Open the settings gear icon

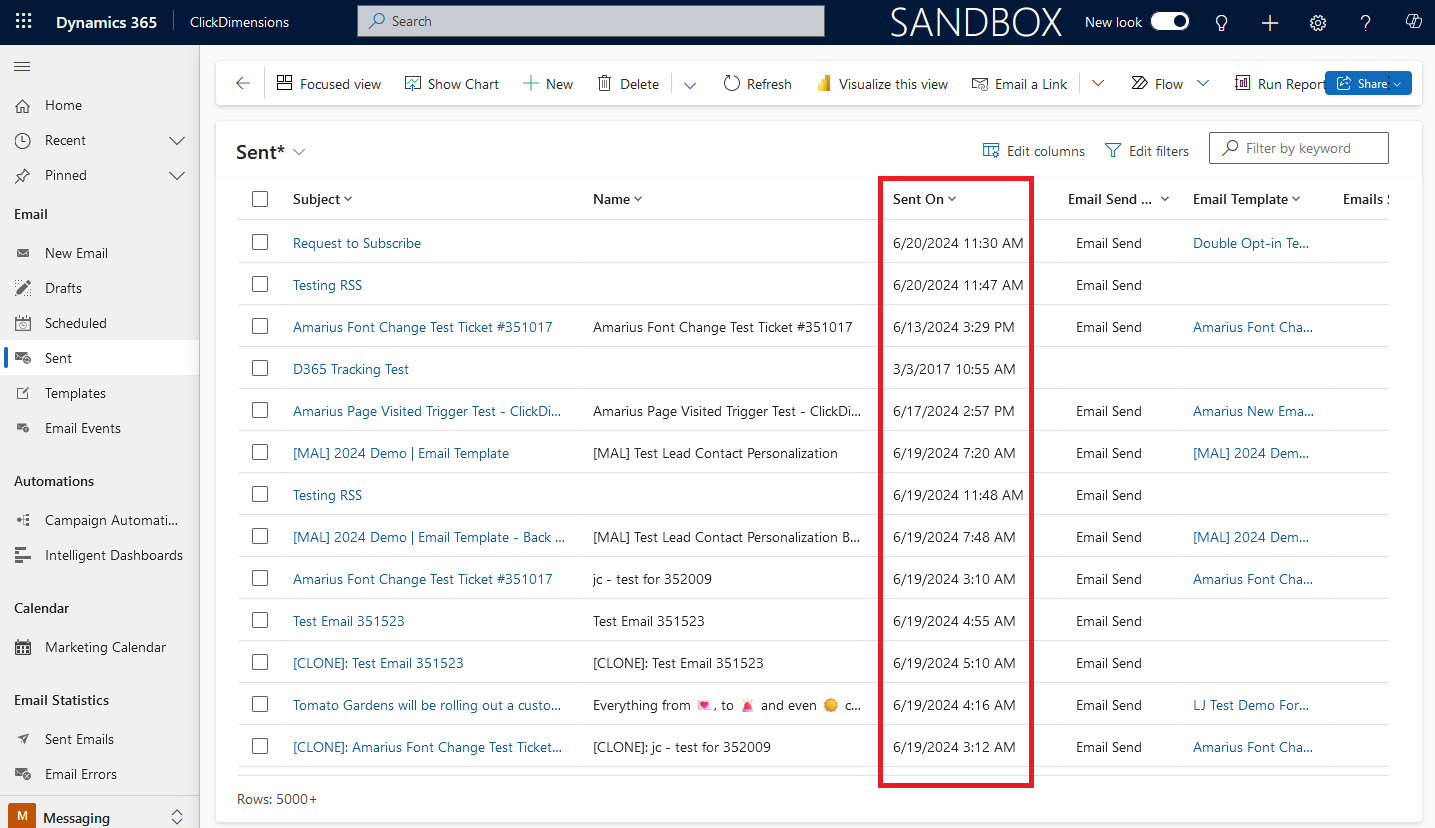(1318, 22)
